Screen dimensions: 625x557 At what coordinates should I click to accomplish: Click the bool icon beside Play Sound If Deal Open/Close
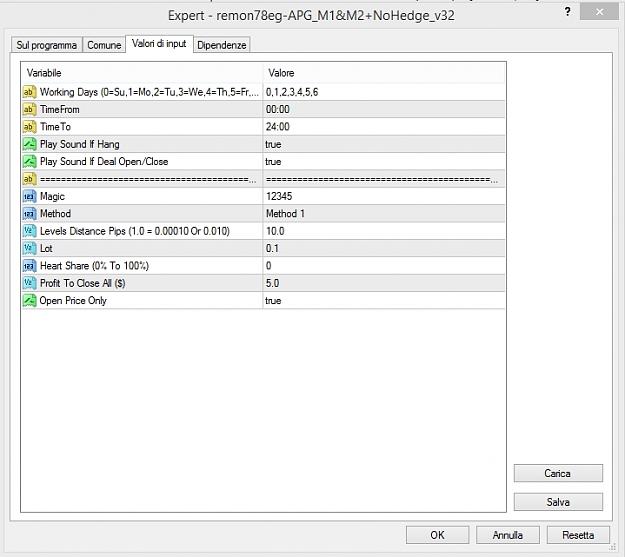tap(29, 161)
